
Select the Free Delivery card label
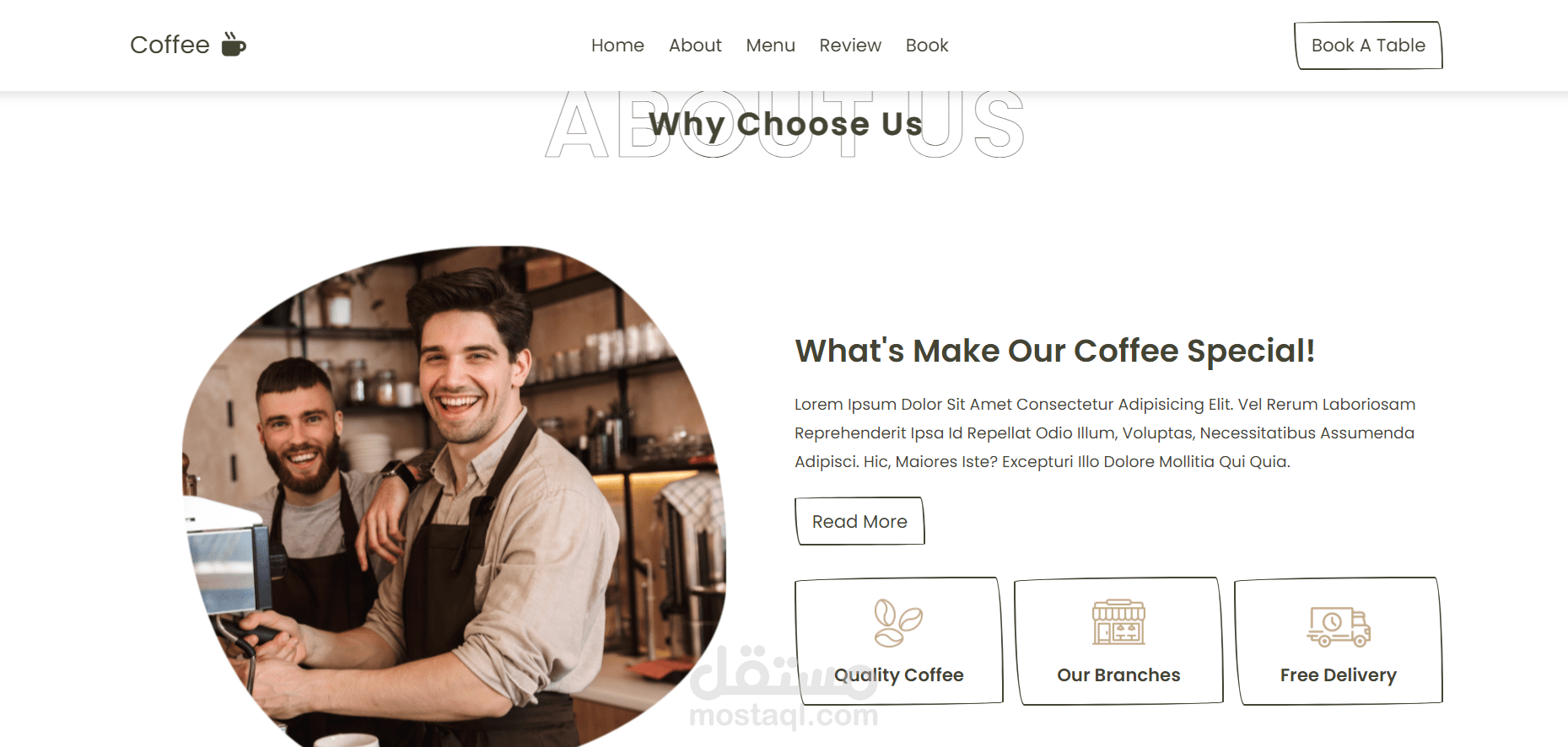[1339, 675]
